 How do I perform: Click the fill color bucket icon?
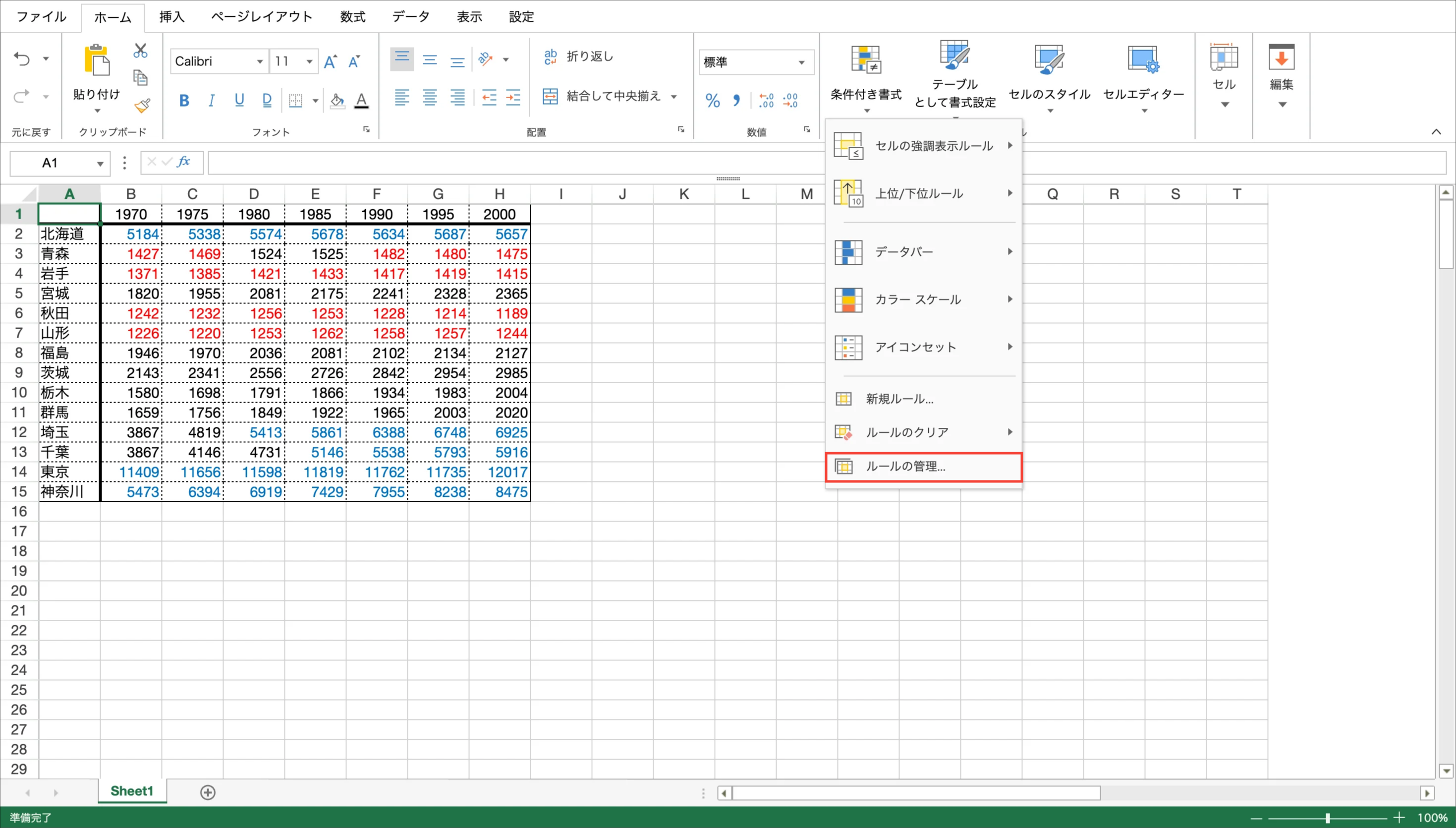[337, 101]
